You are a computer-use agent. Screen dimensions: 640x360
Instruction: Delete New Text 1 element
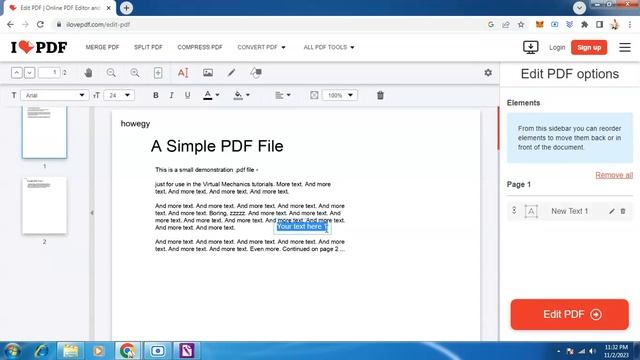point(623,211)
